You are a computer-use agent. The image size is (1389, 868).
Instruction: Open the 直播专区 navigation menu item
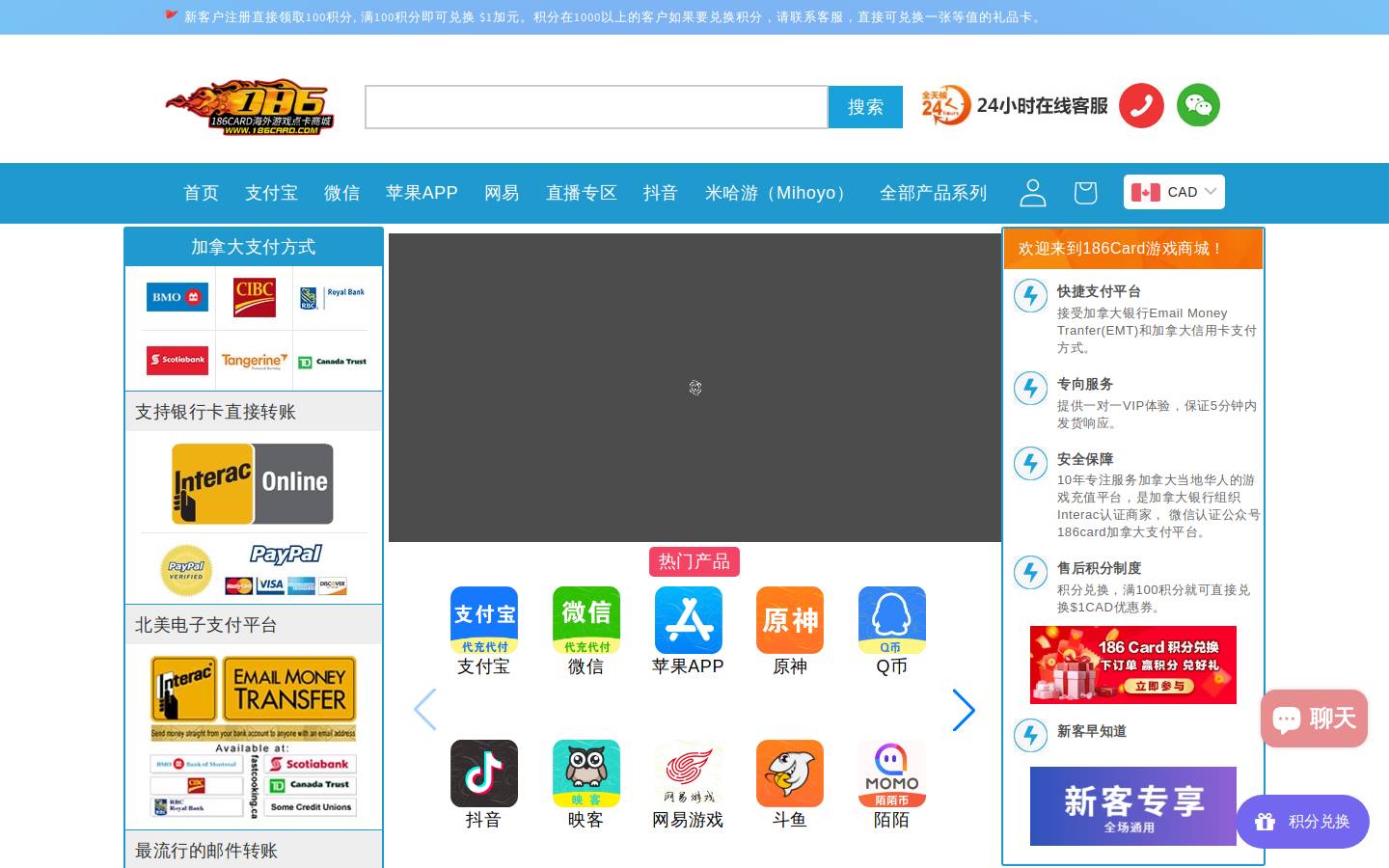(582, 193)
